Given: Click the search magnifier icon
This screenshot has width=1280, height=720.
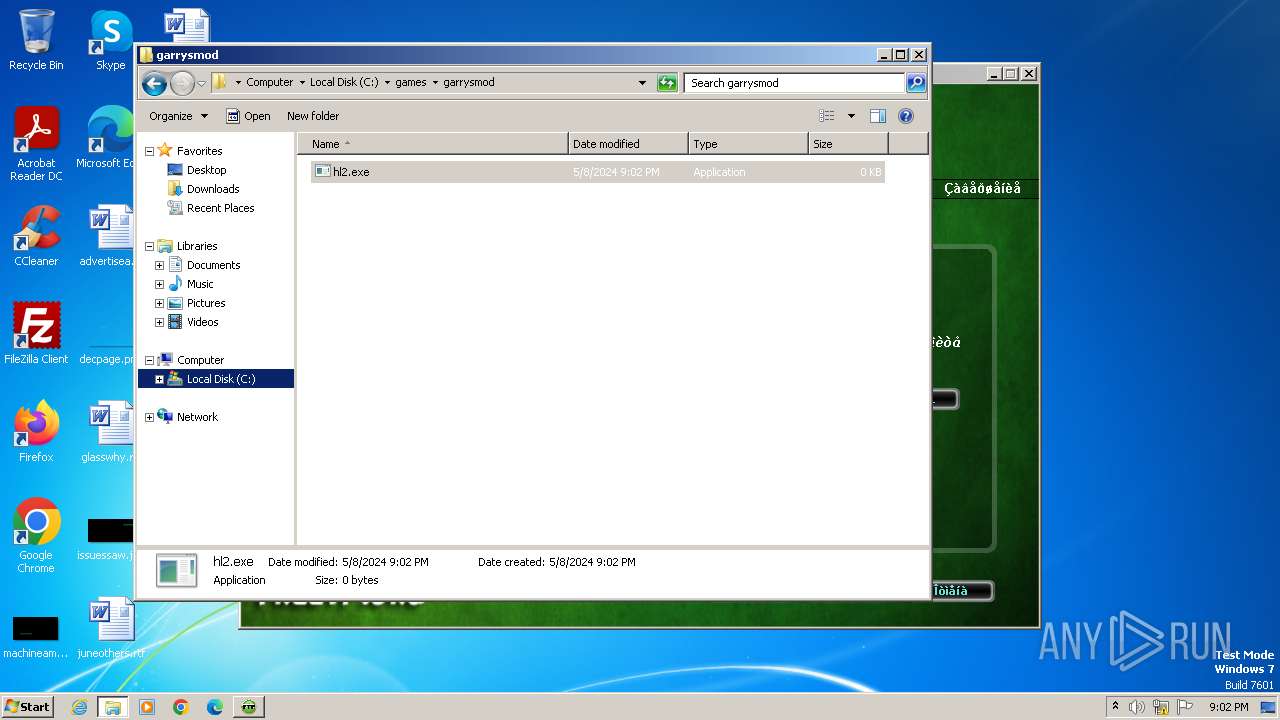Looking at the screenshot, I should point(915,83).
